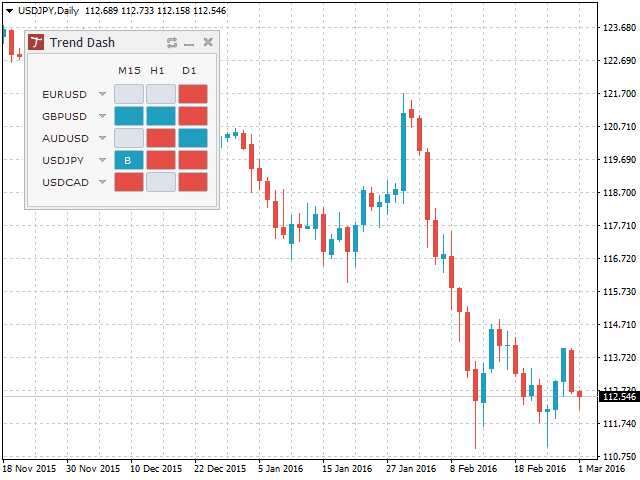This screenshot has width=640, height=480.
Task: Click the 15 Jan 2016 date label
Action: 347,469
